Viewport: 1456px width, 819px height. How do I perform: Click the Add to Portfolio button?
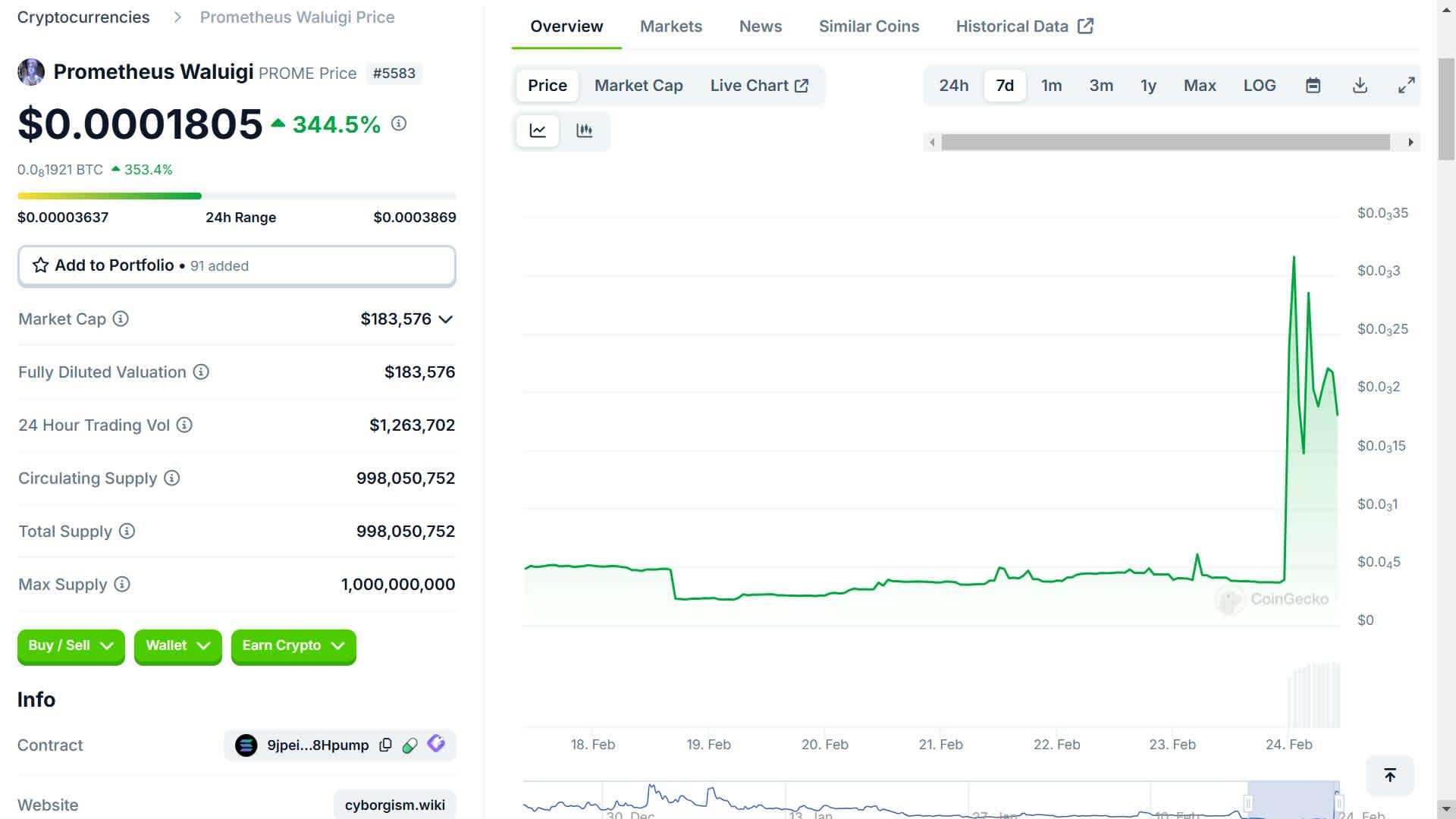(237, 265)
